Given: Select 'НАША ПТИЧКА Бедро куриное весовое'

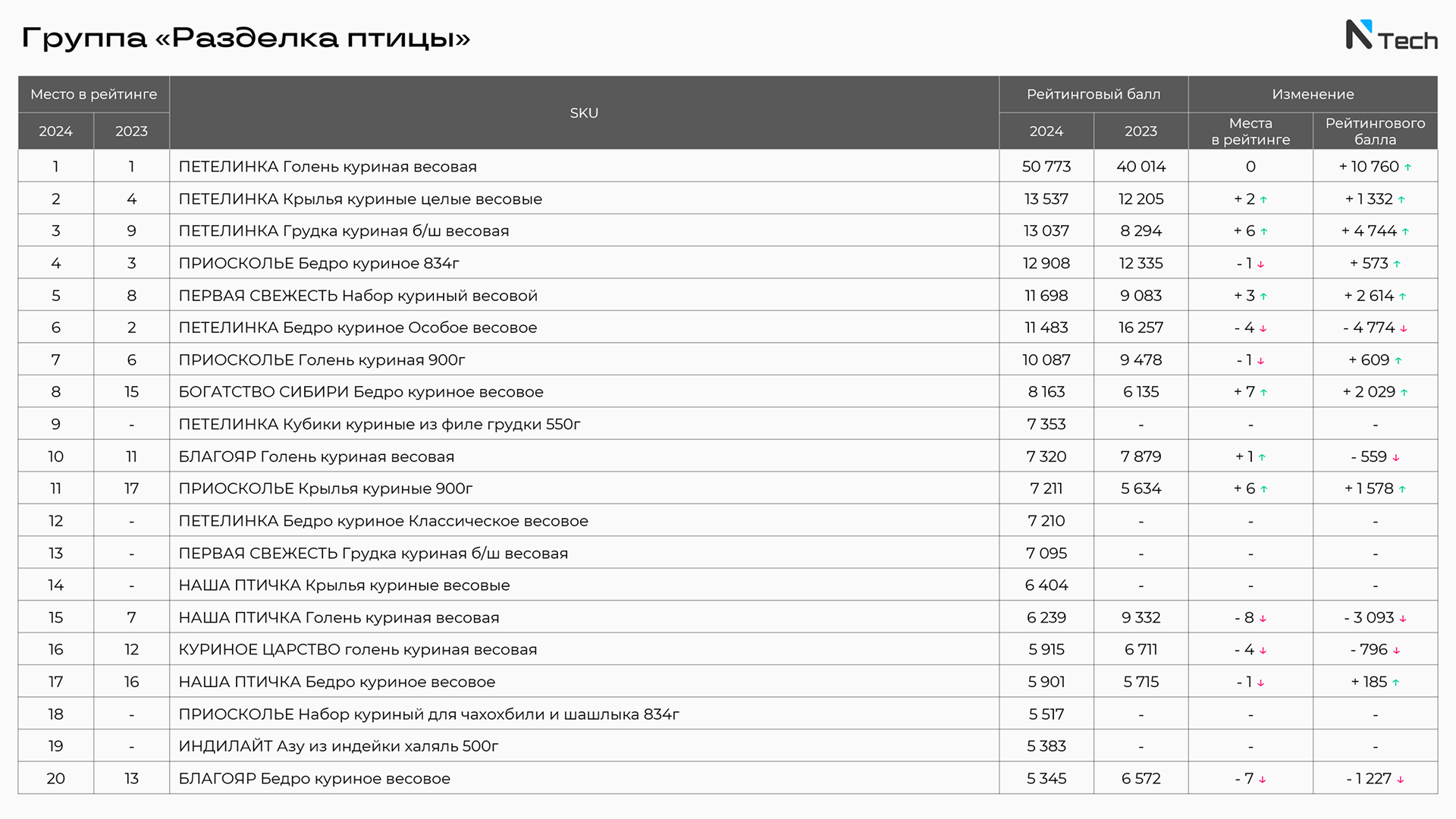Looking at the screenshot, I should [337, 682].
